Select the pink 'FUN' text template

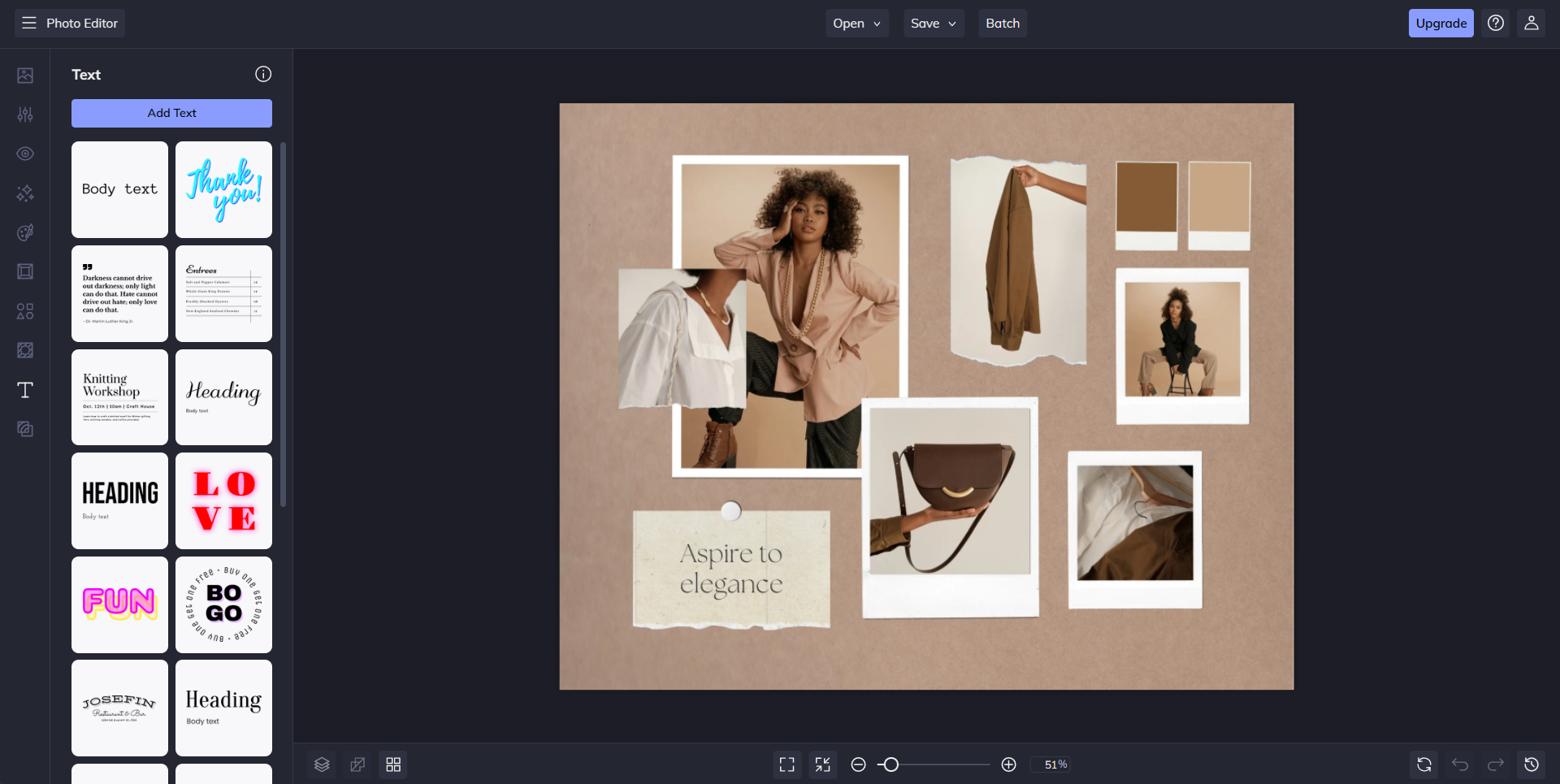click(x=119, y=604)
